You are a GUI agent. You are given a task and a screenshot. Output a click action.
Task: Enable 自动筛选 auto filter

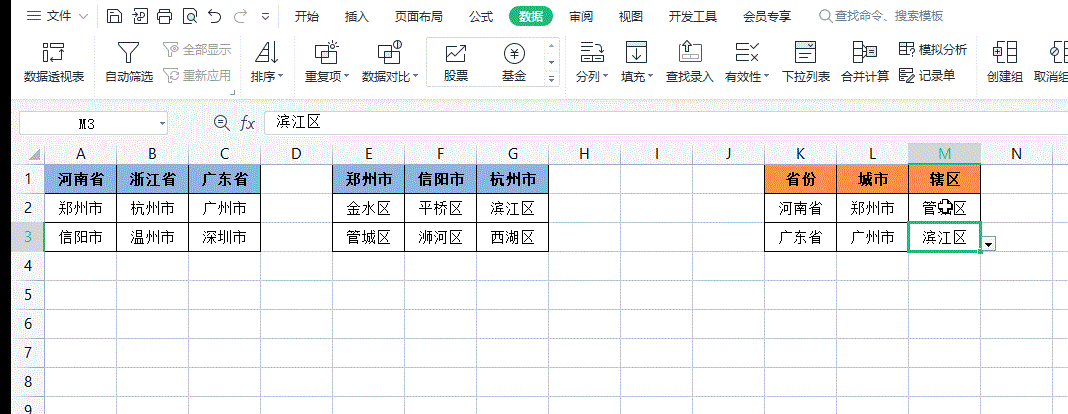128,62
